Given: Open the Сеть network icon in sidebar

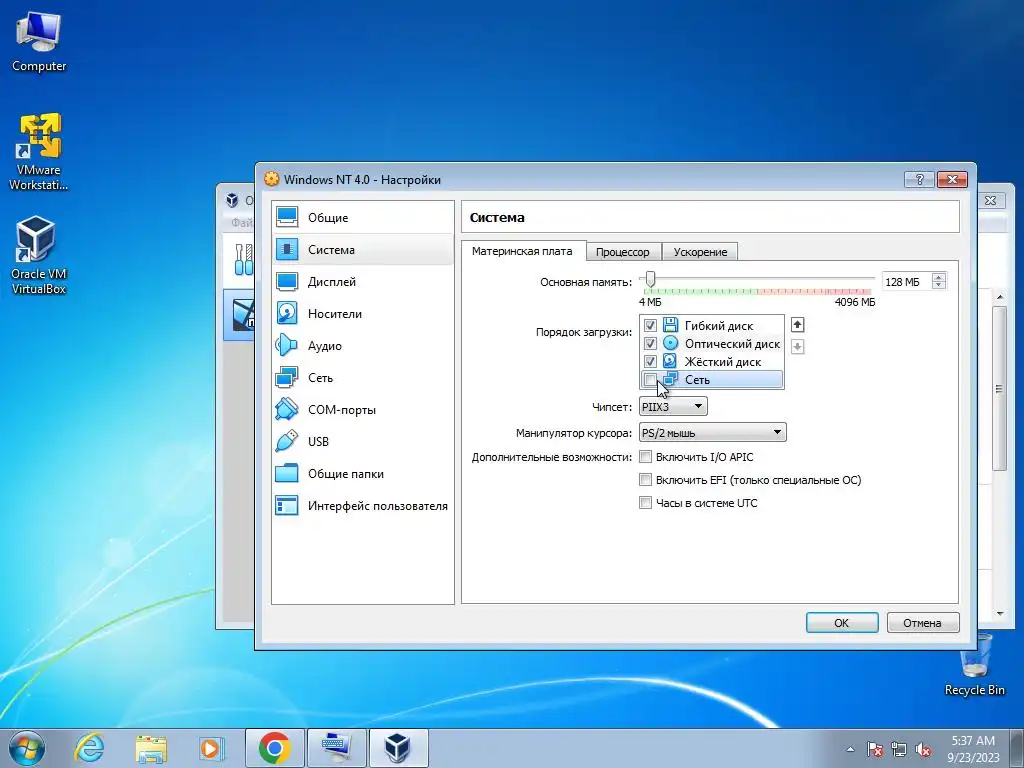Looking at the screenshot, I should tap(287, 377).
